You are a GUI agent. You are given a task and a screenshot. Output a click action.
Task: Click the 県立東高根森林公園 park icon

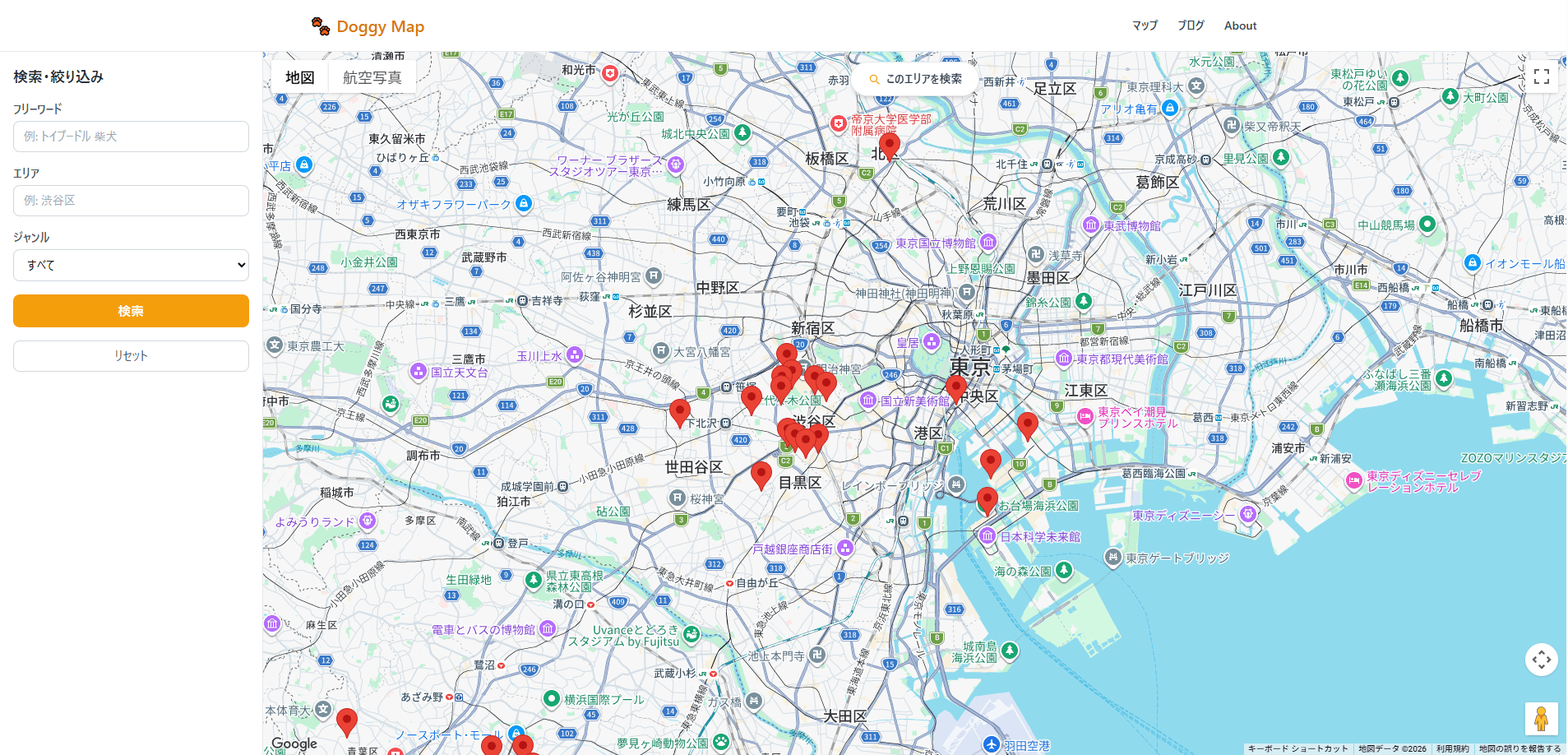[534, 581]
